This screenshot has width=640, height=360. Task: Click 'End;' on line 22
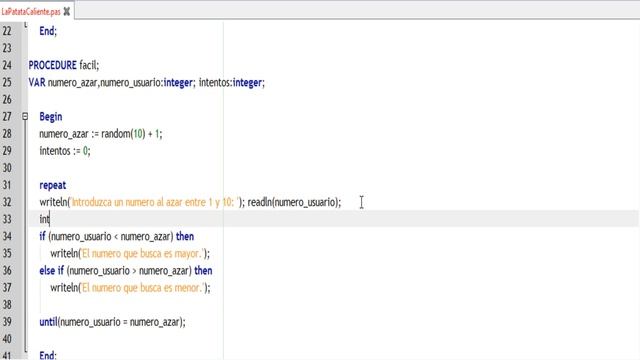[x=48, y=31]
